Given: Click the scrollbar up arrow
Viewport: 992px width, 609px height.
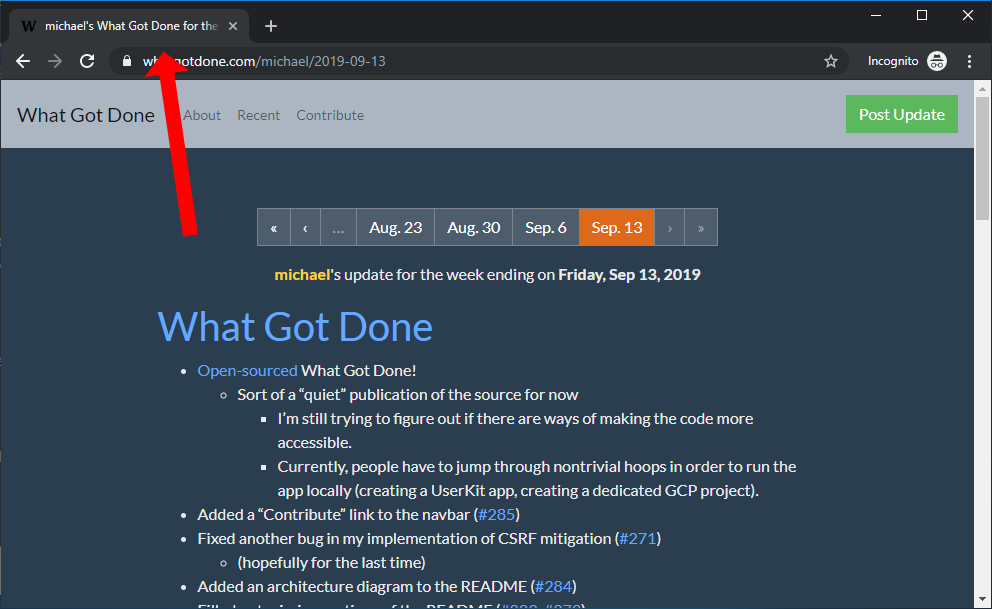Looking at the screenshot, I should pos(983,89).
